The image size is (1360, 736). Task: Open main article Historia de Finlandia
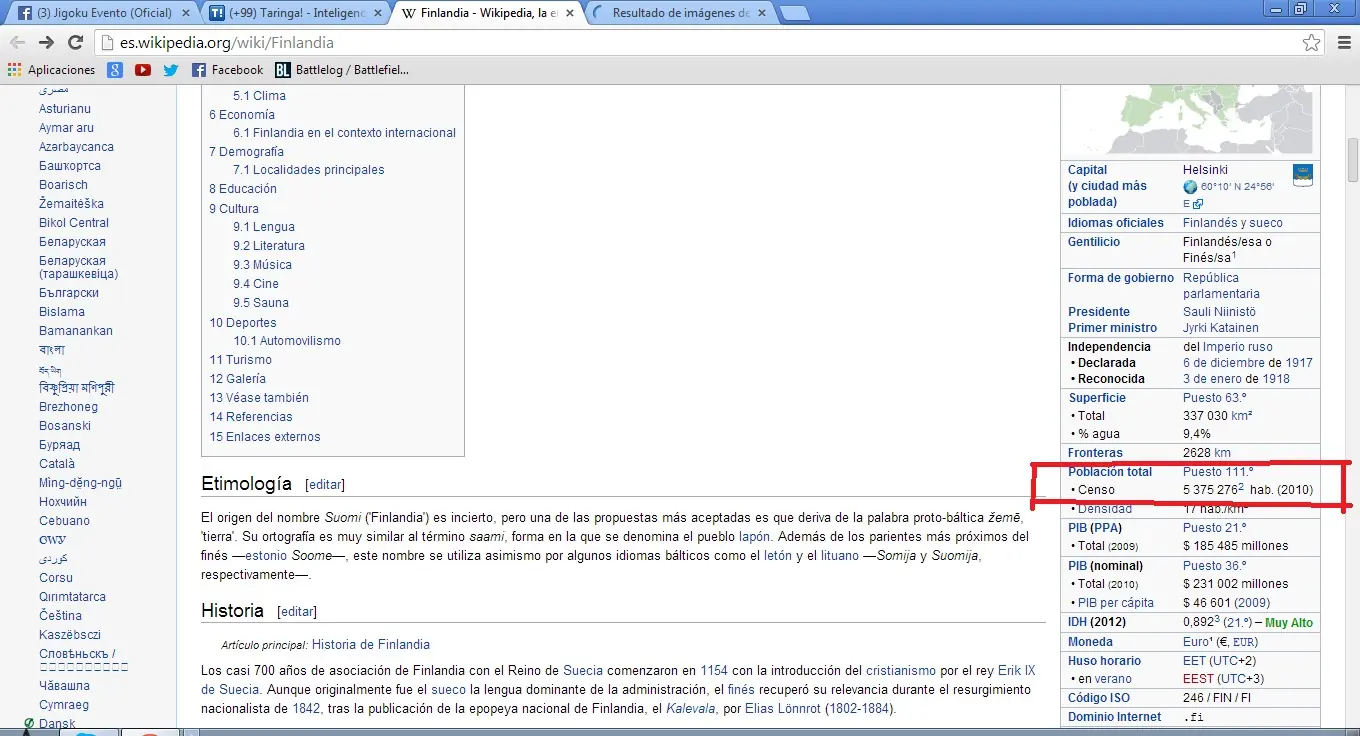(x=371, y=645)
